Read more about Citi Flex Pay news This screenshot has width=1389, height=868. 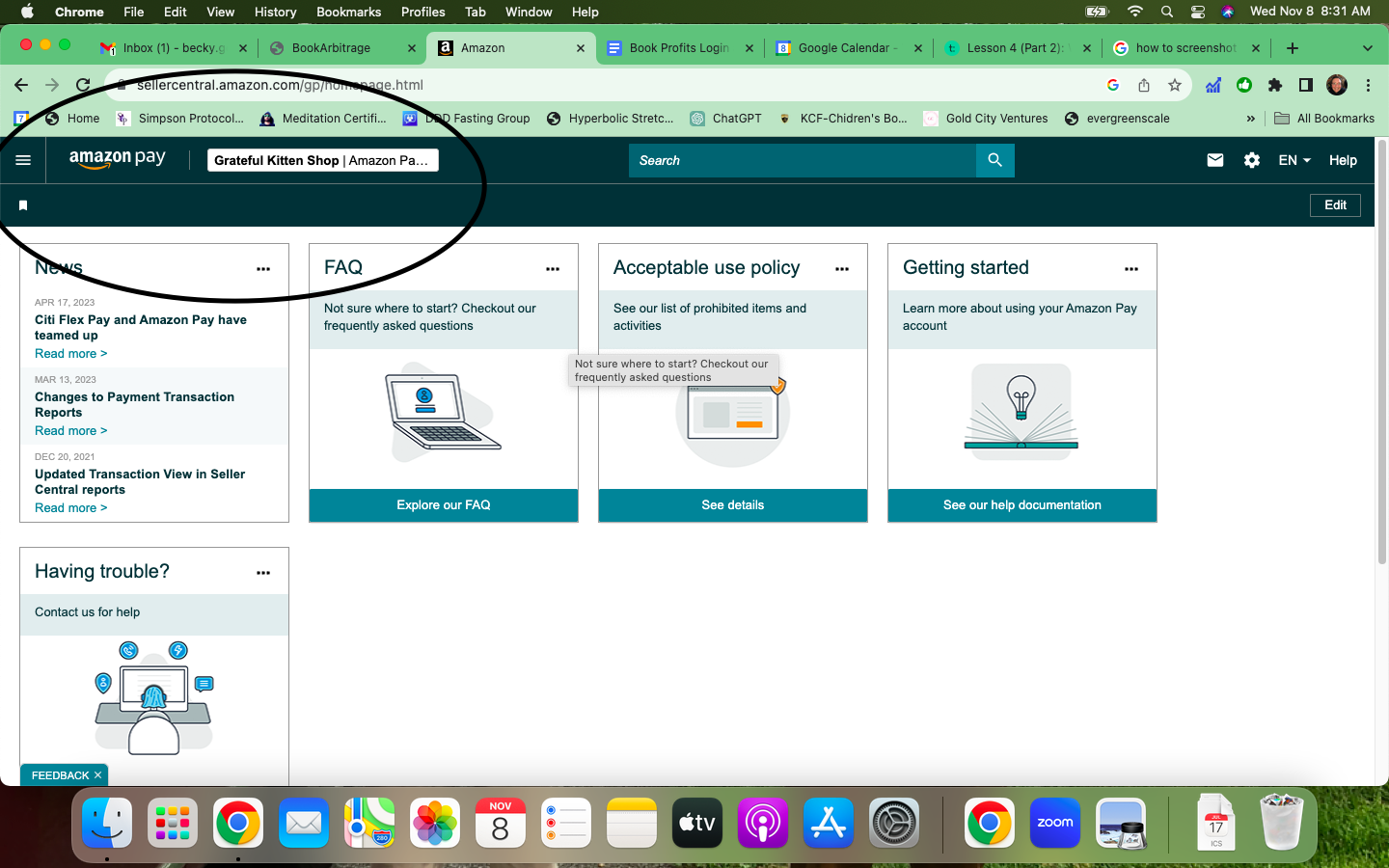70,354
